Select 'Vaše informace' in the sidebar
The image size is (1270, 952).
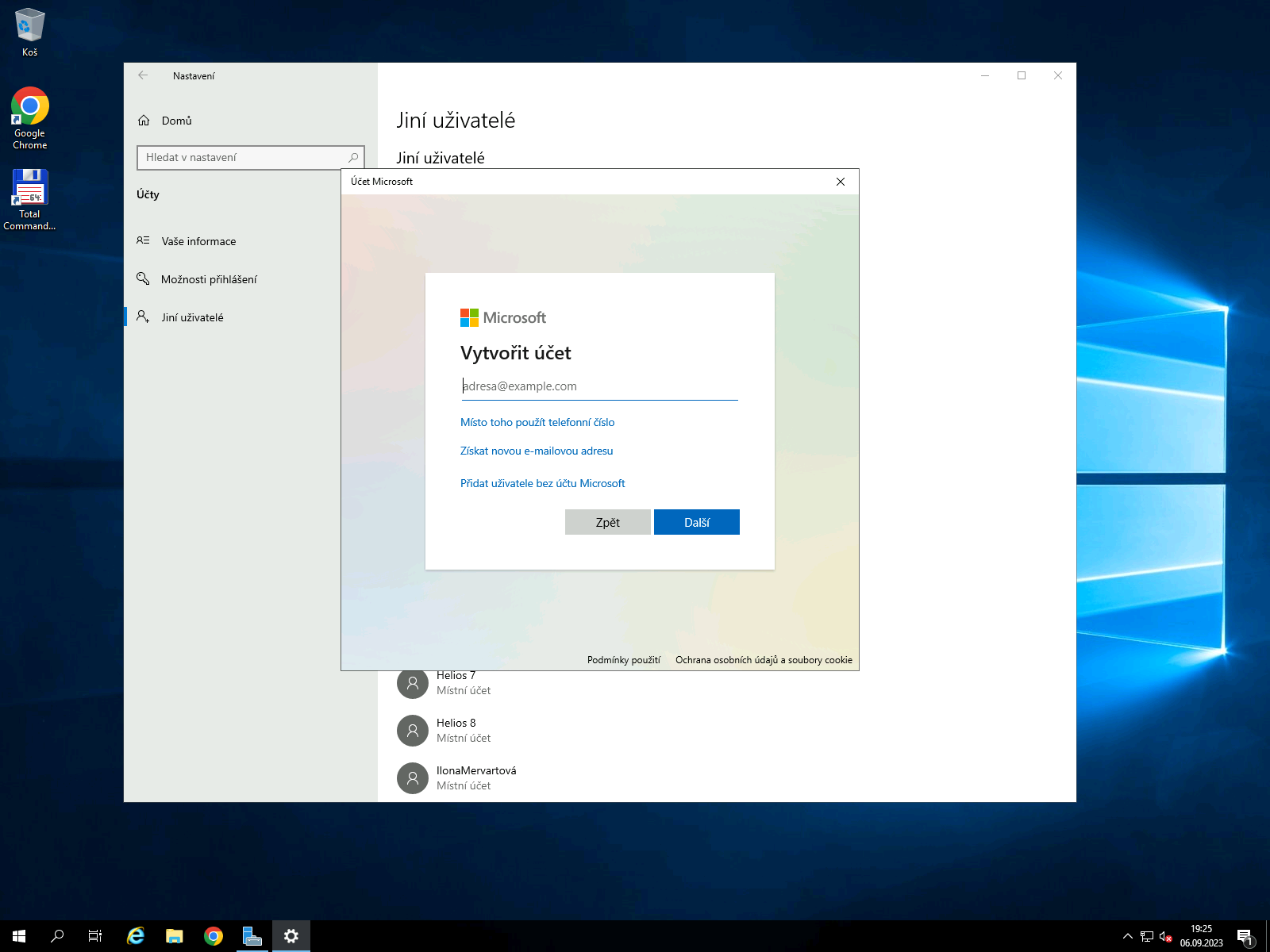[198, 241]
